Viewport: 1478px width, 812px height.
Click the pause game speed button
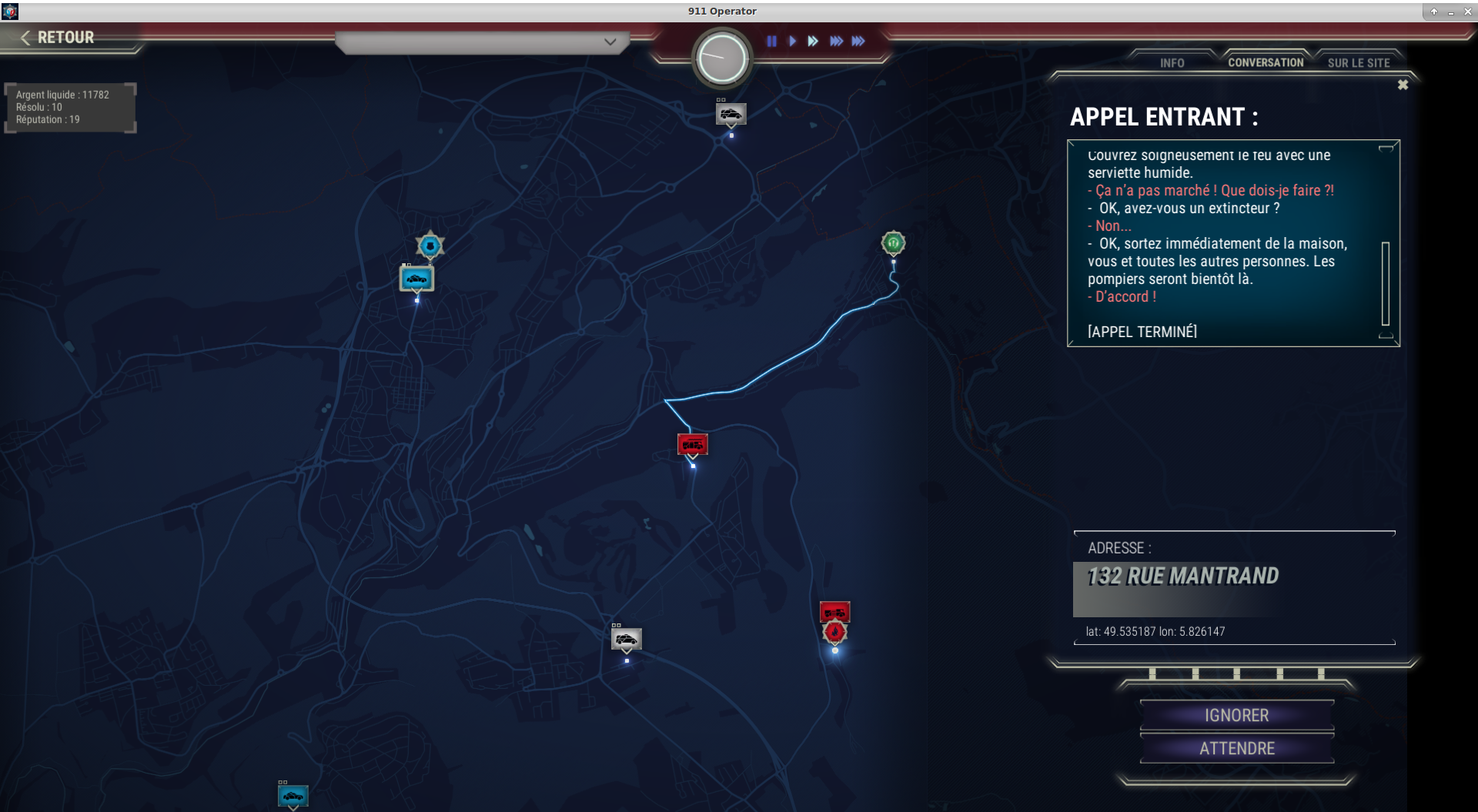tap(771, 42)
